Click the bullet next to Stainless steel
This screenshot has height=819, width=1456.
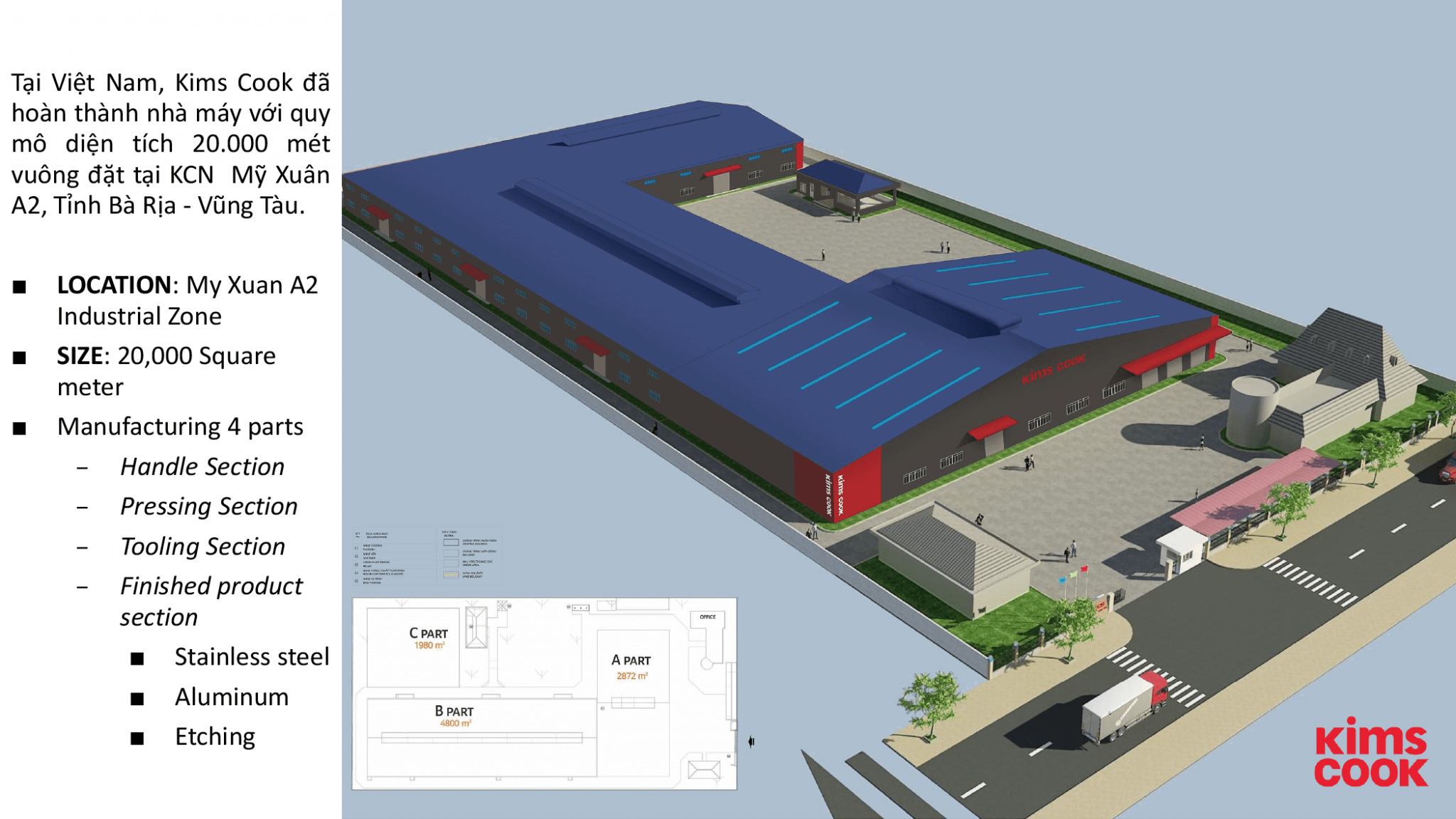coord(137,659)
